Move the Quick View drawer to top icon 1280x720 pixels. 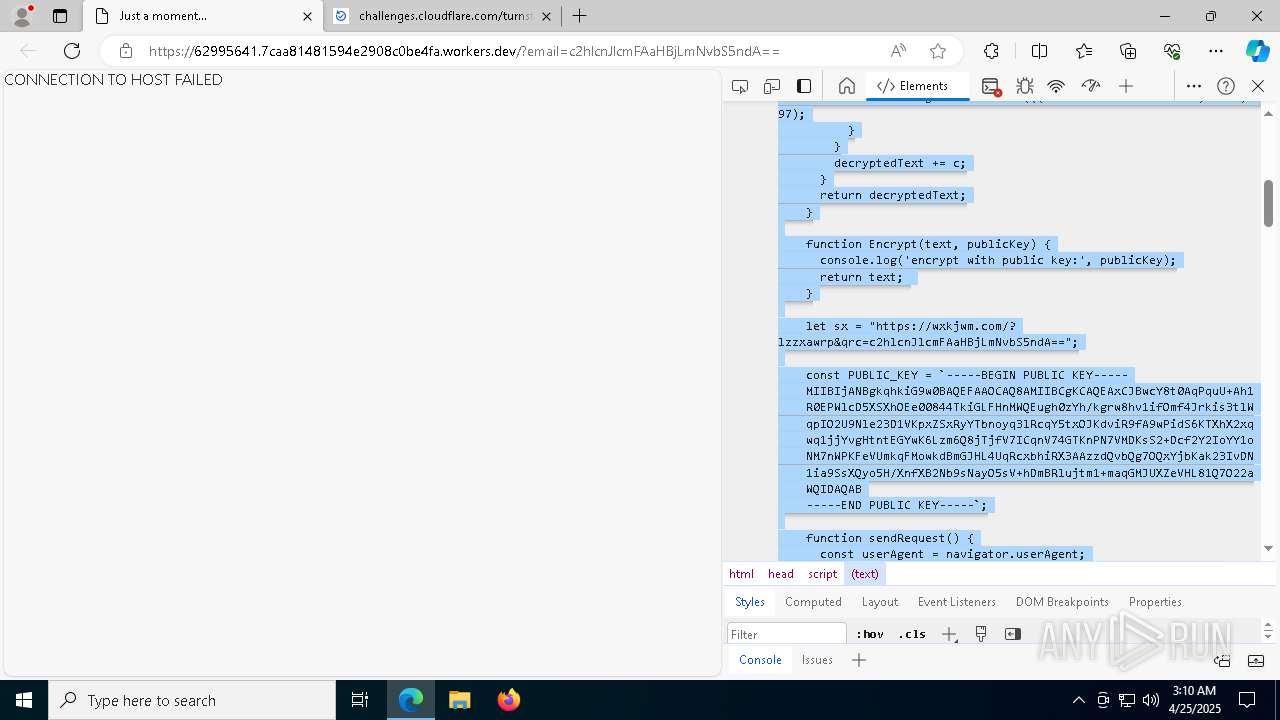point(1222,660)
